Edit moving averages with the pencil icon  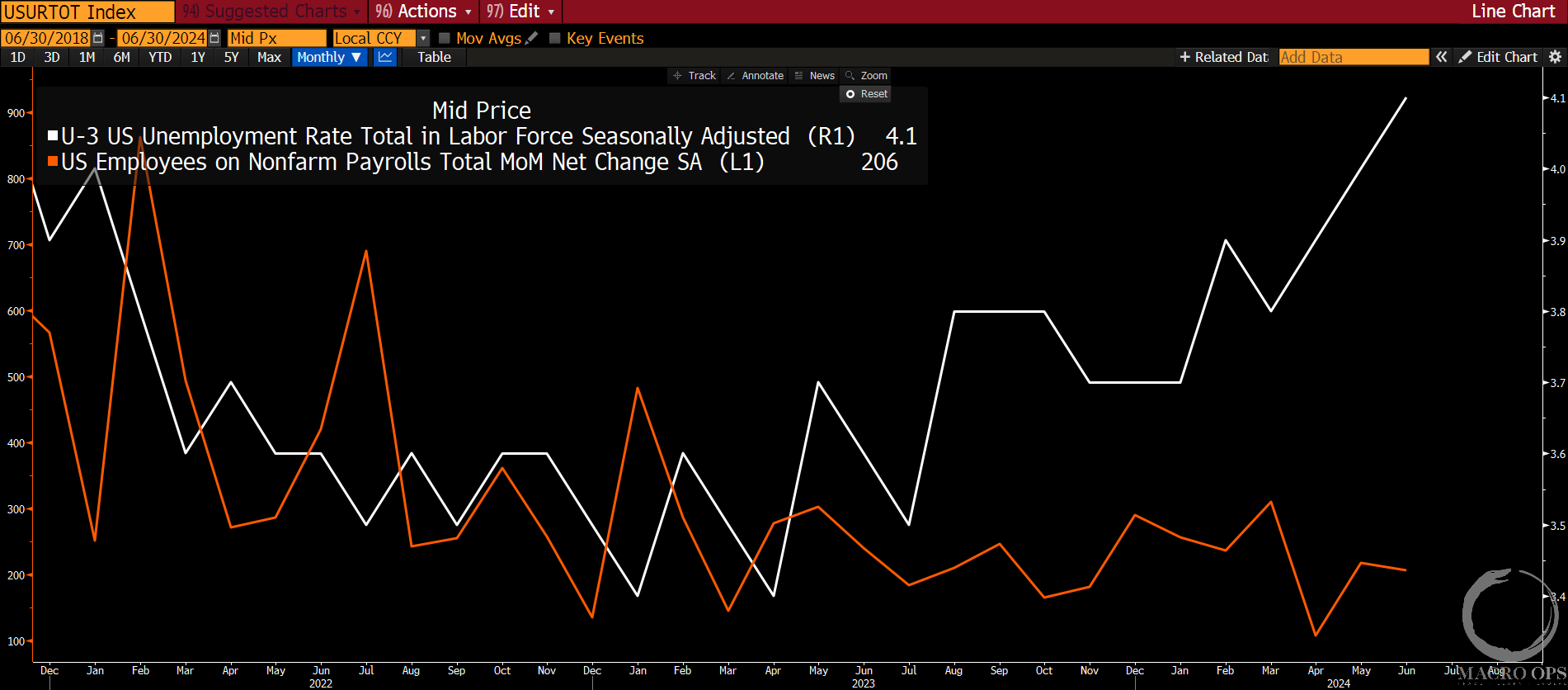(x=531, y=38)
